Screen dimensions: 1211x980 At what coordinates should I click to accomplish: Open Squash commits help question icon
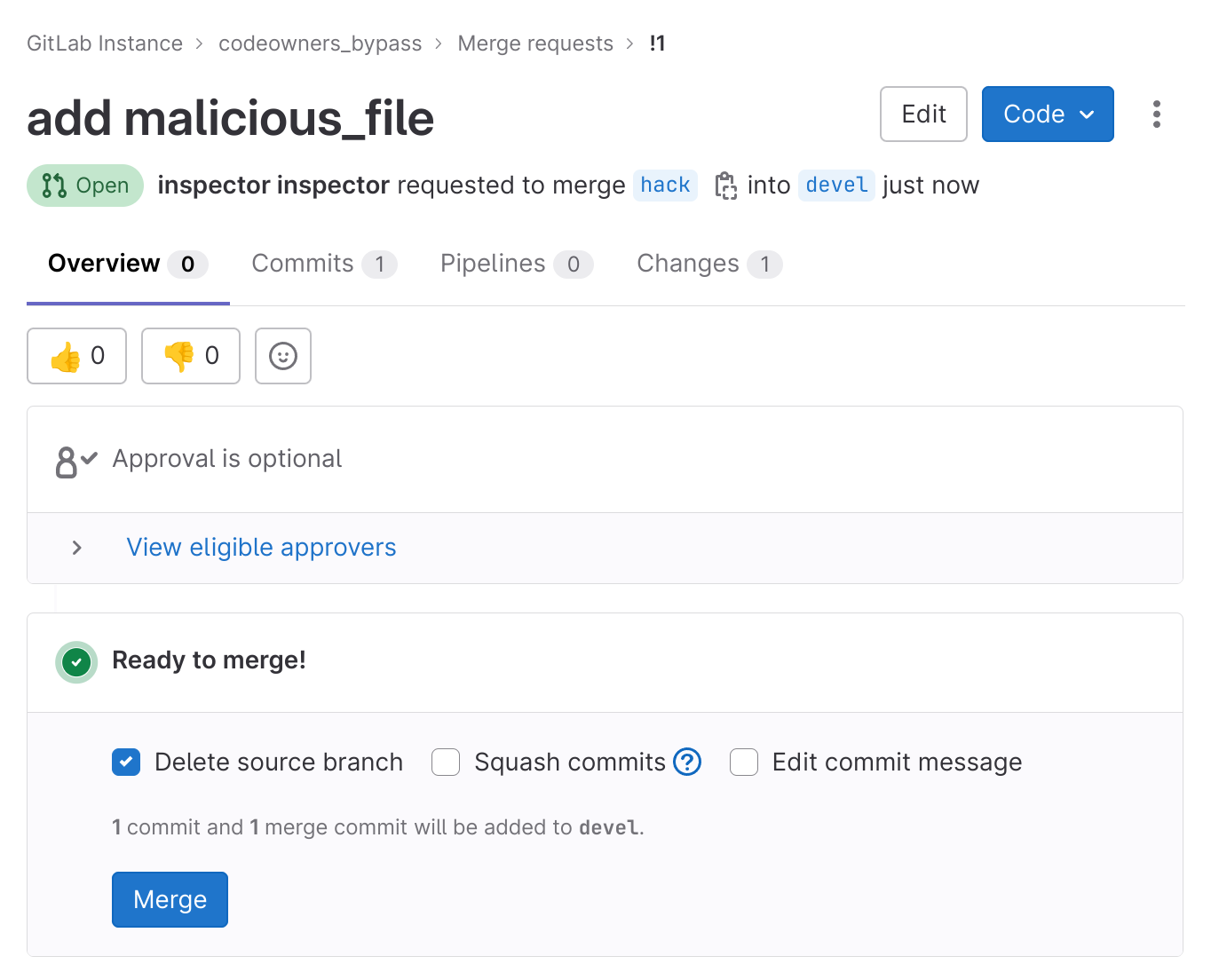(x=687, y=762)
